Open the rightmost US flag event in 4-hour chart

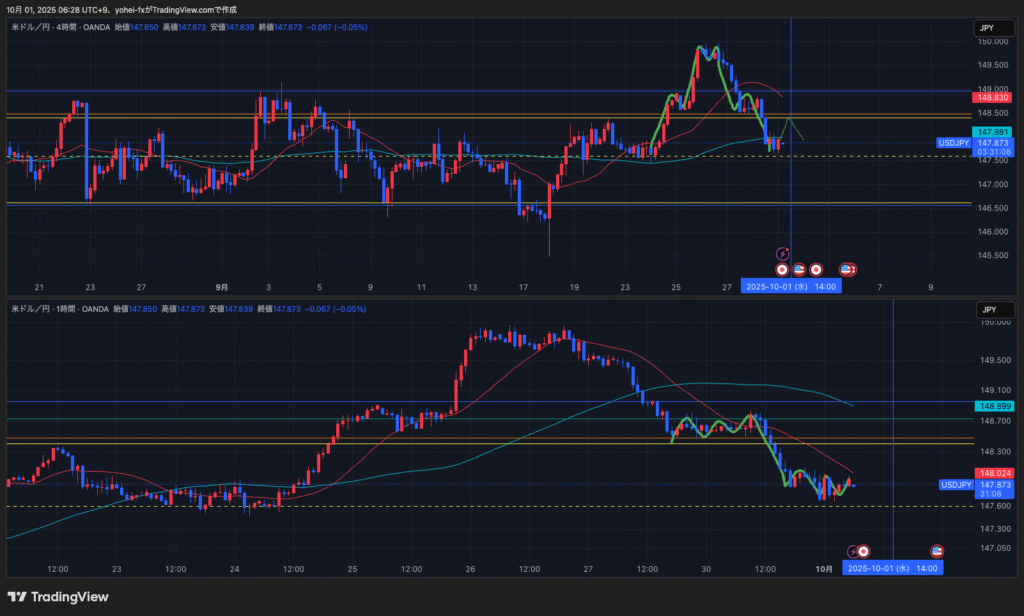pos(847,269)
